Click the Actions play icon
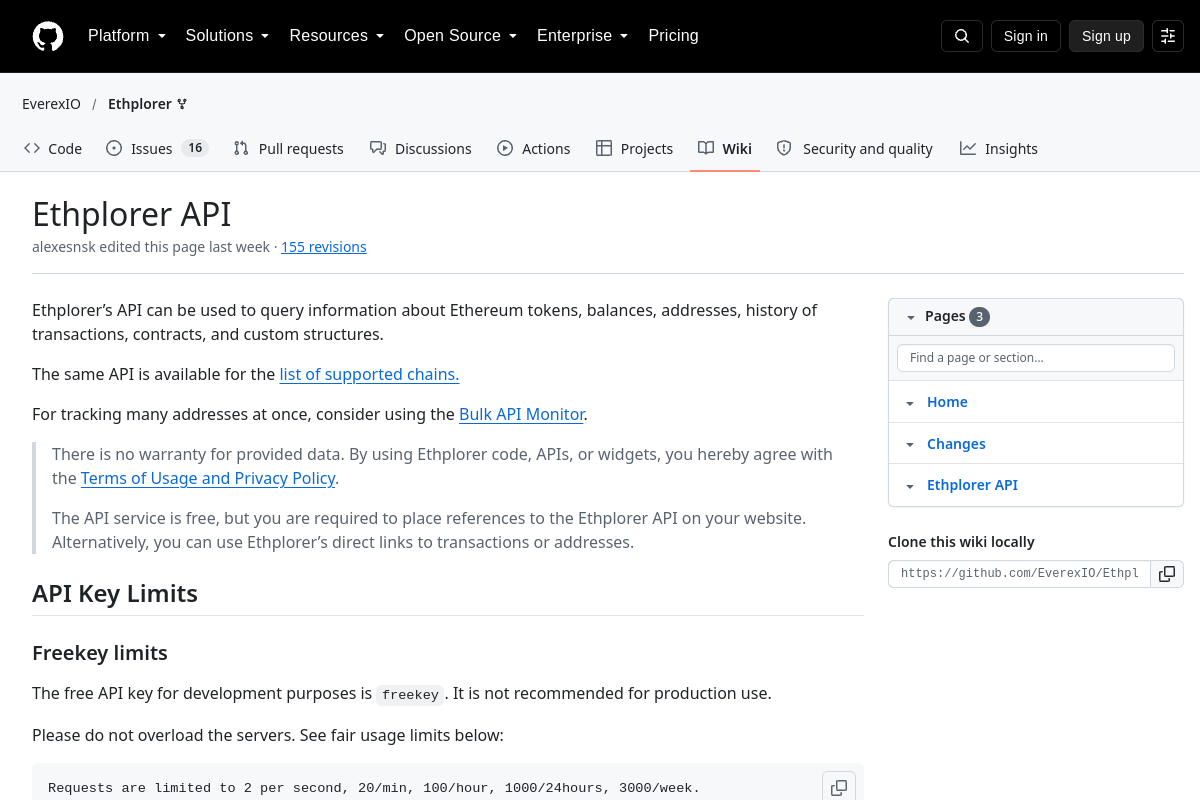This screenshot has height=800, width=1200. coord(505,148)
